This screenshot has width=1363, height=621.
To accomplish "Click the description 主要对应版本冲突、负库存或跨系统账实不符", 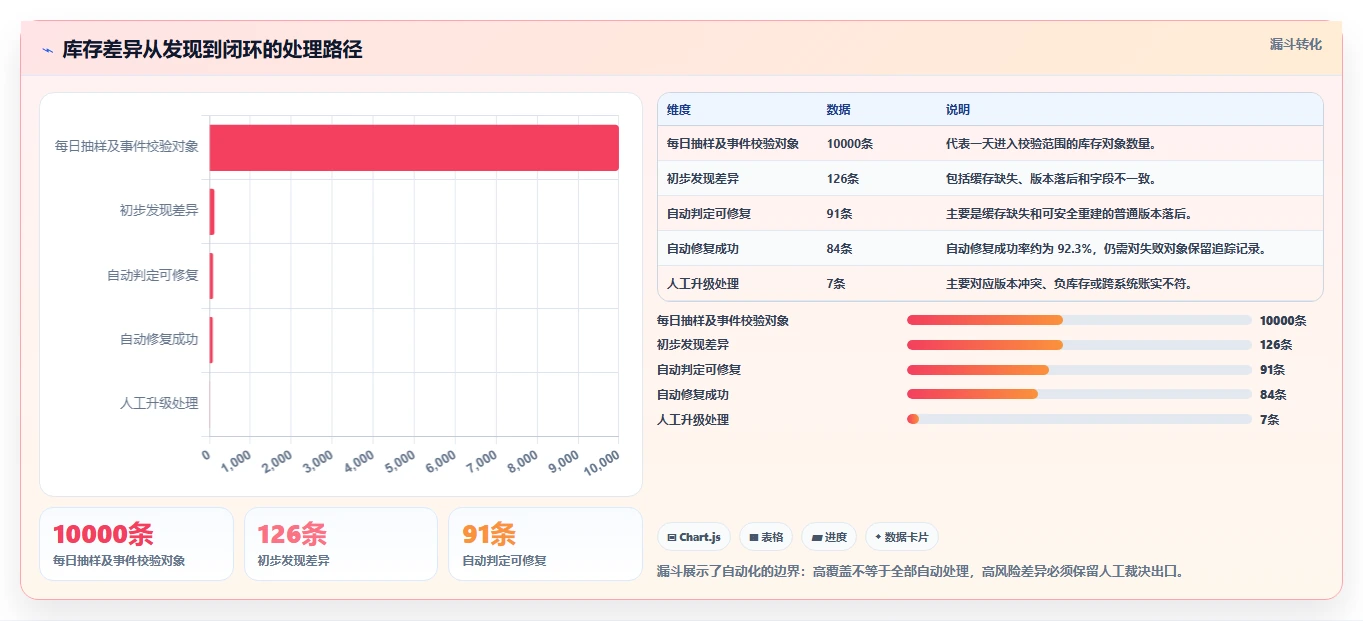I will tap(1069, 284).
